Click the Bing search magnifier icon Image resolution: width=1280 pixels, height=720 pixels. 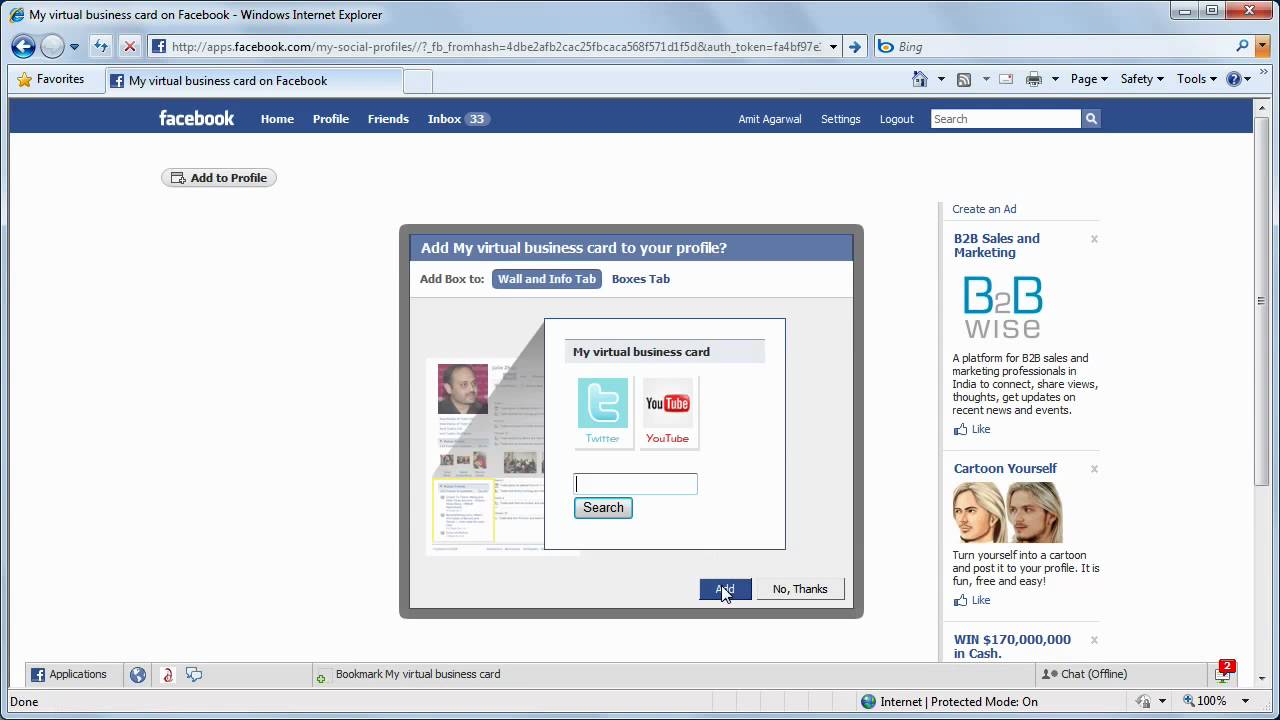[1243, 46]
